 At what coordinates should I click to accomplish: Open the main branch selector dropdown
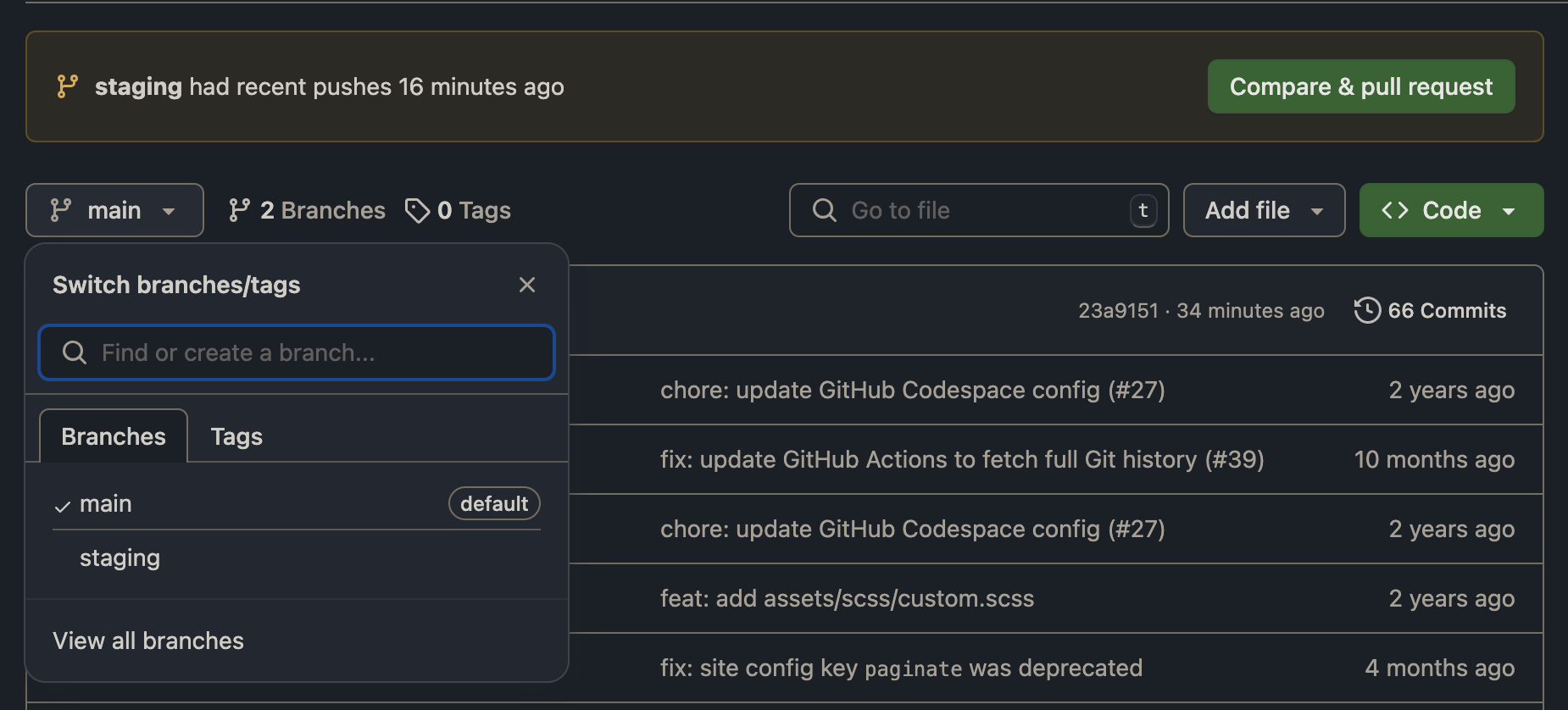tap(114, 210)
